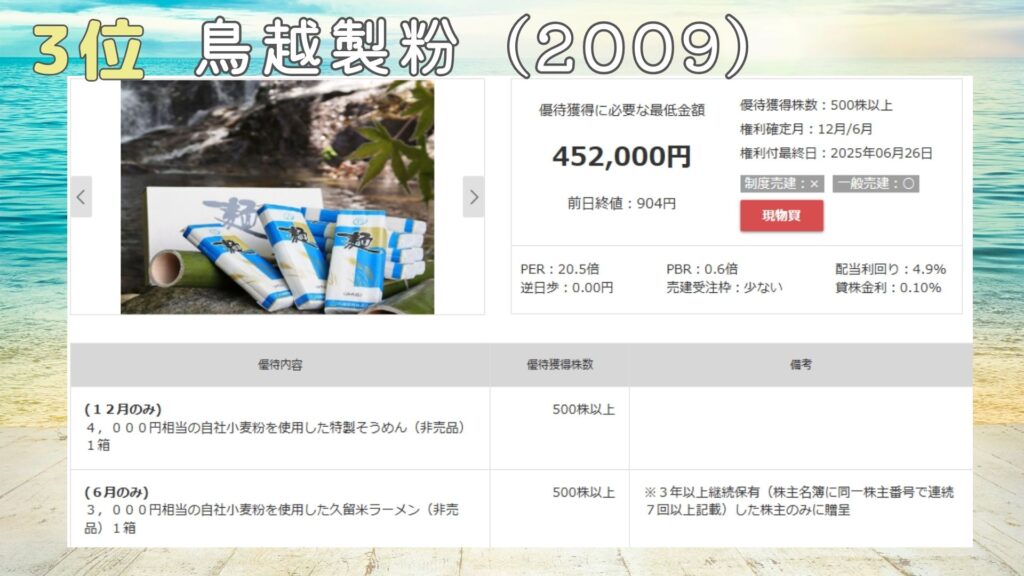Image resolution: width=1024 pixels, height=576 pixels.
Task: Click the PER：20.5倍 value
Action: point(560,269)
